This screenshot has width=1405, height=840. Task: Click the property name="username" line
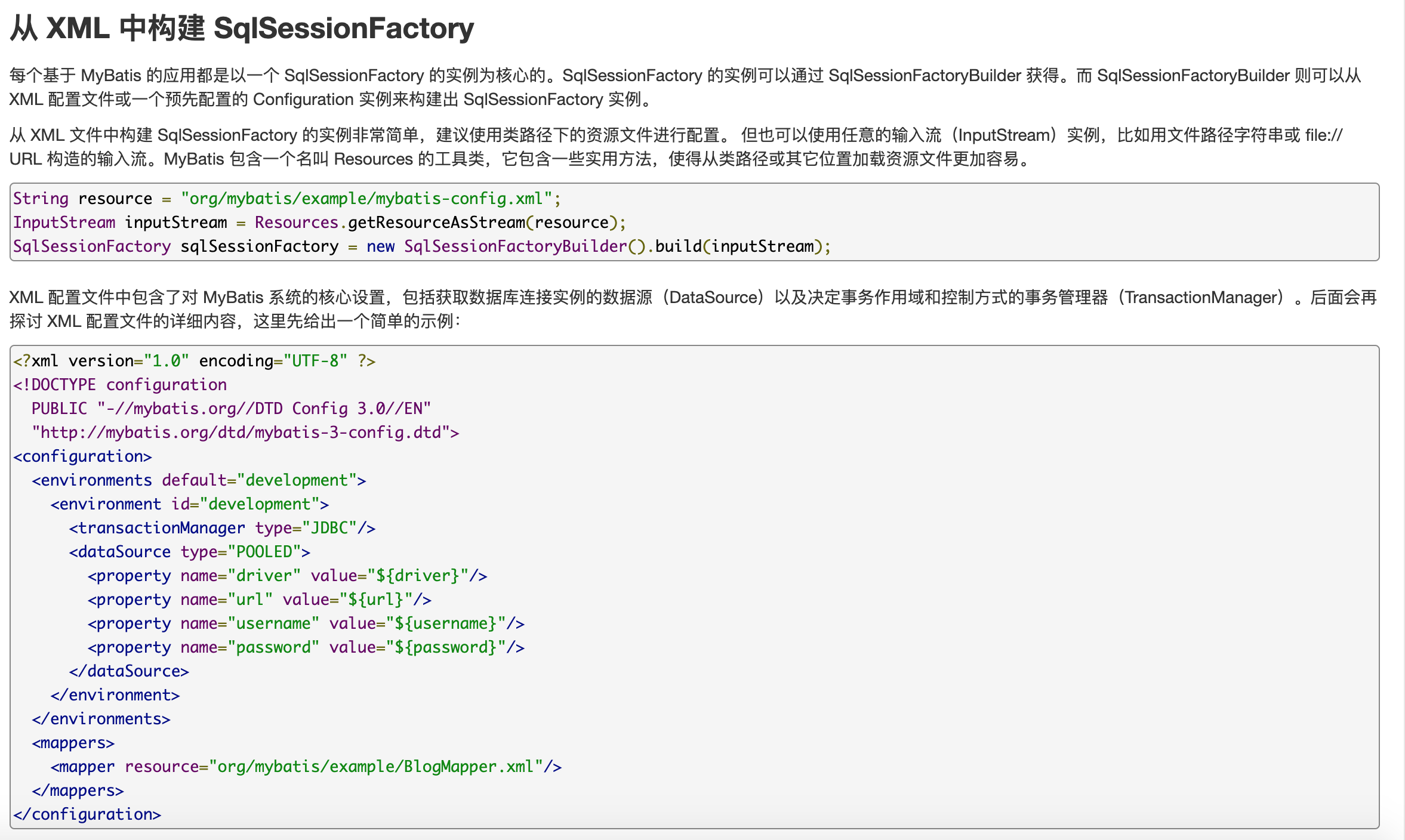(306, 623)
